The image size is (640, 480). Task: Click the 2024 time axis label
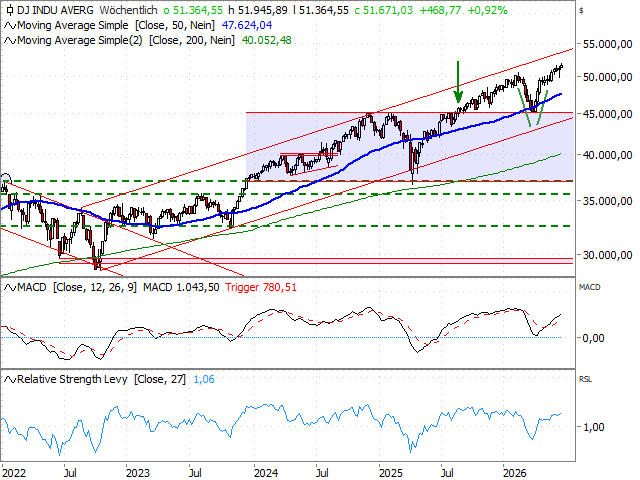pyautogui.click(x=266, y=473)
